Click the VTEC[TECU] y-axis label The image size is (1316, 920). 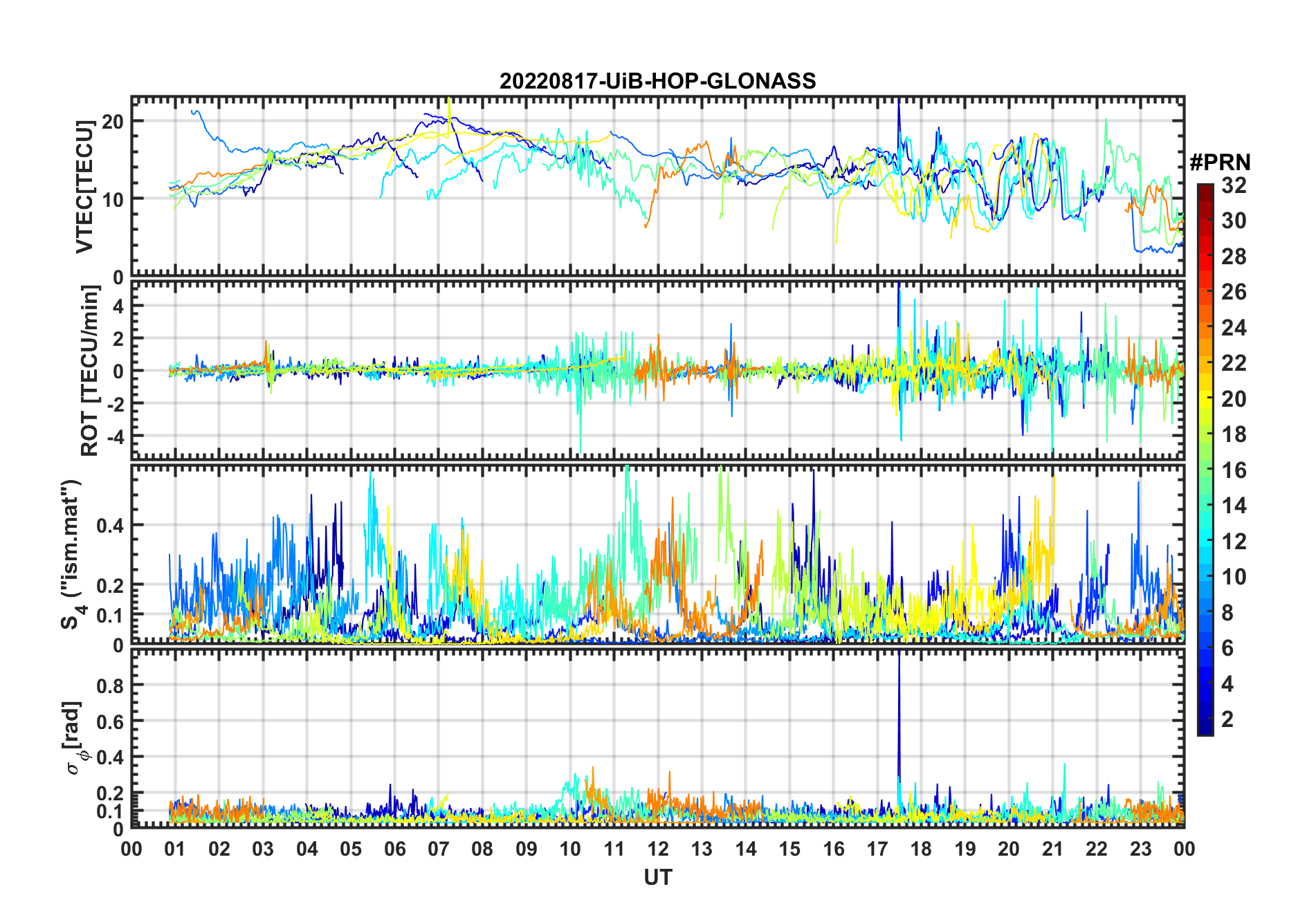click(85, 187)
